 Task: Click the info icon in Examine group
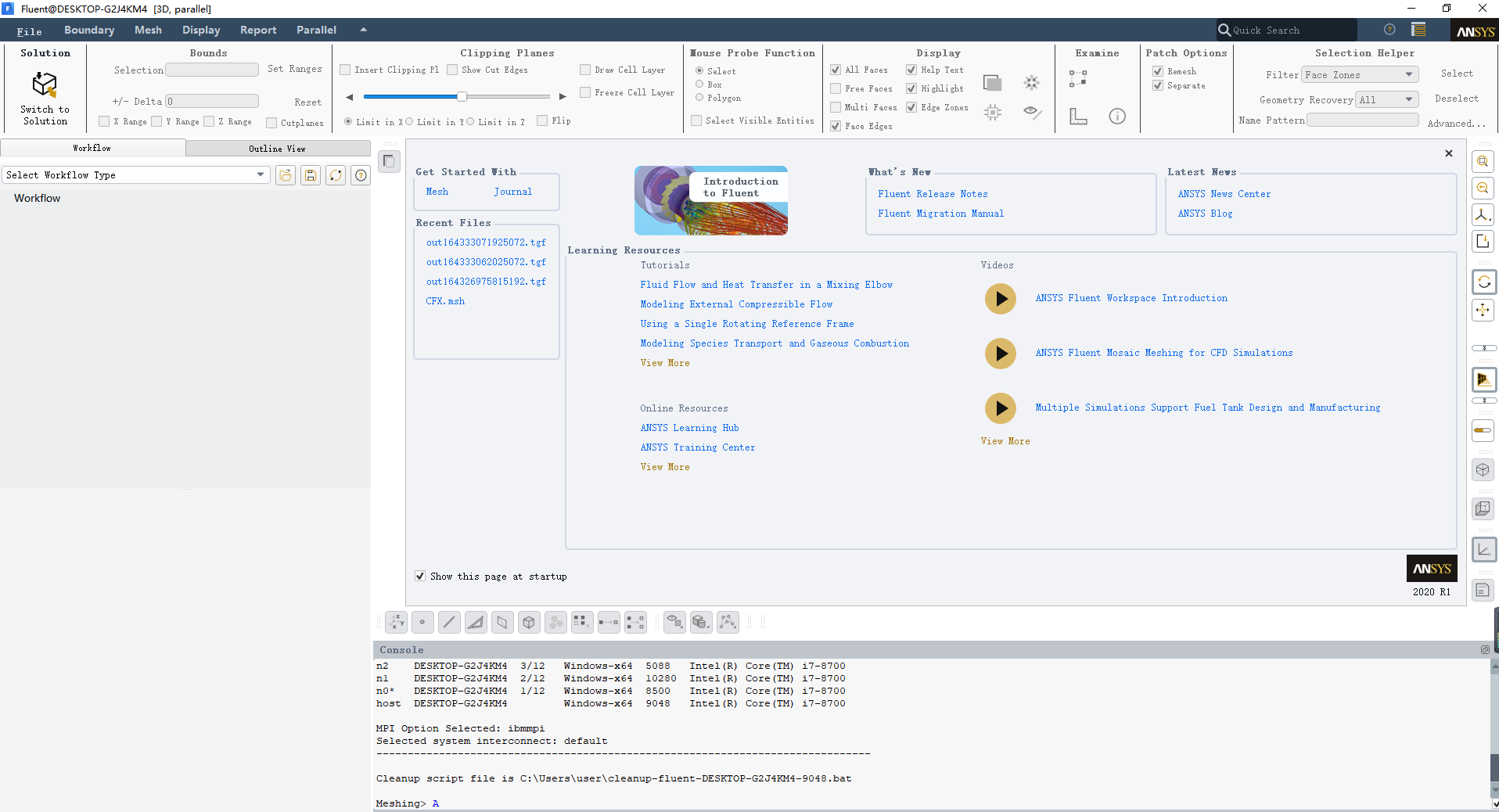tap(1117, 116)
